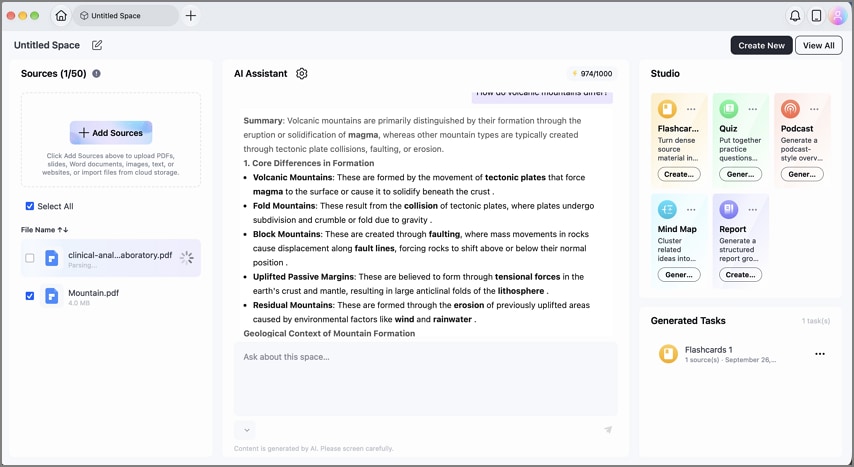Select the clinical-anal...aboratory.pdf file name
The height and width of the screenshot is (467, 854).
point(120,255)
